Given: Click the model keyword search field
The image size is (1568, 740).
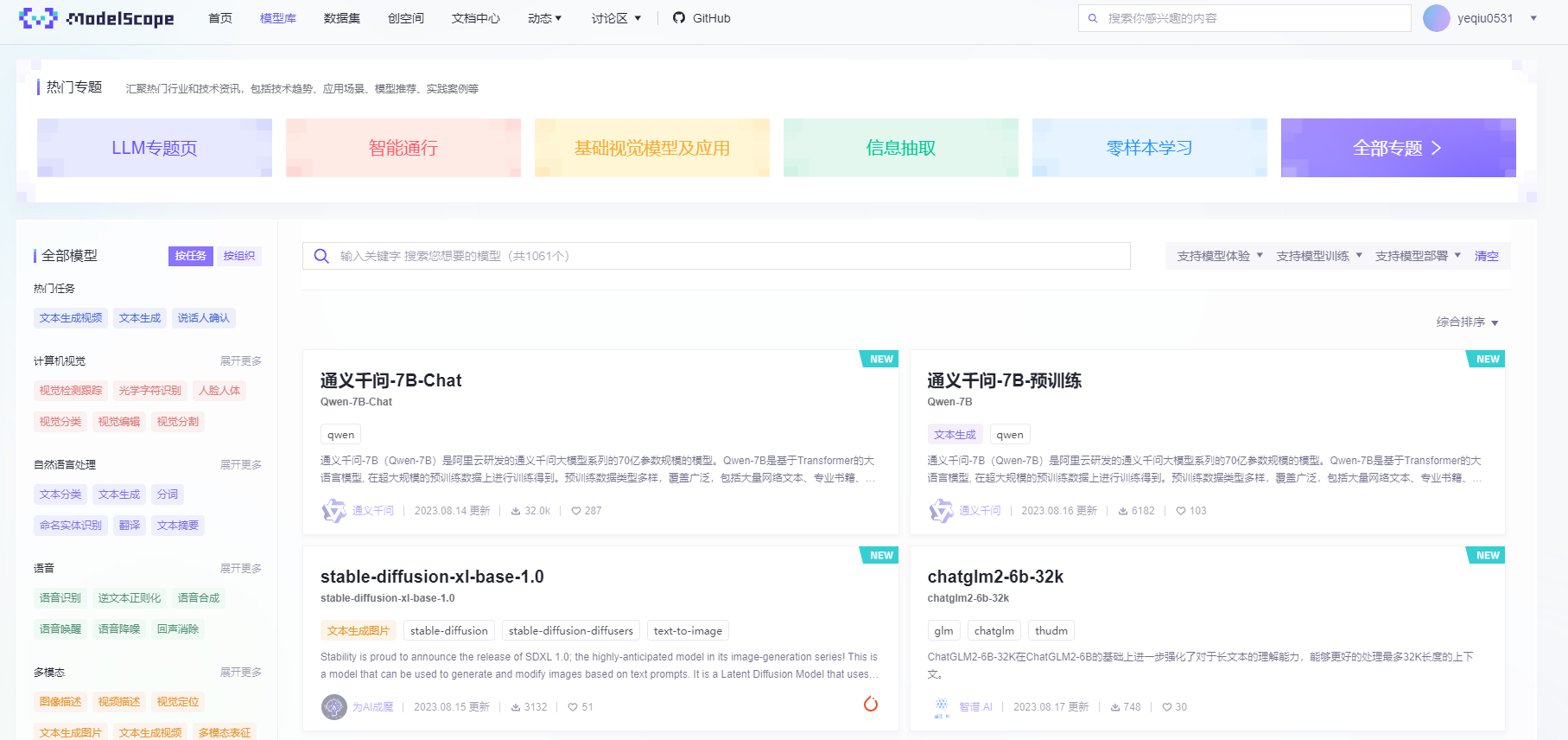Looking at the screenshot, I should tap(716, 256).
